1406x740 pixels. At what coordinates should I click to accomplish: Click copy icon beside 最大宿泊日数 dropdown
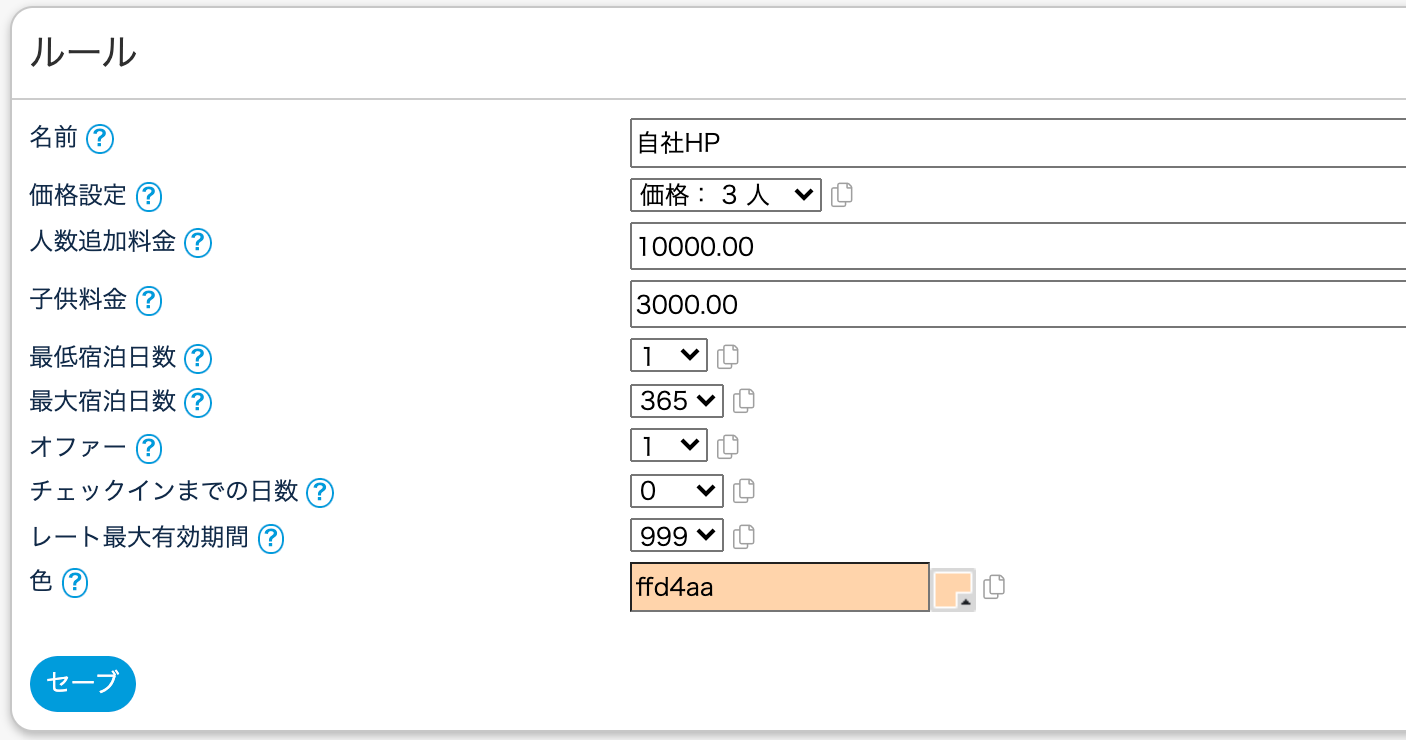point(743,401)
